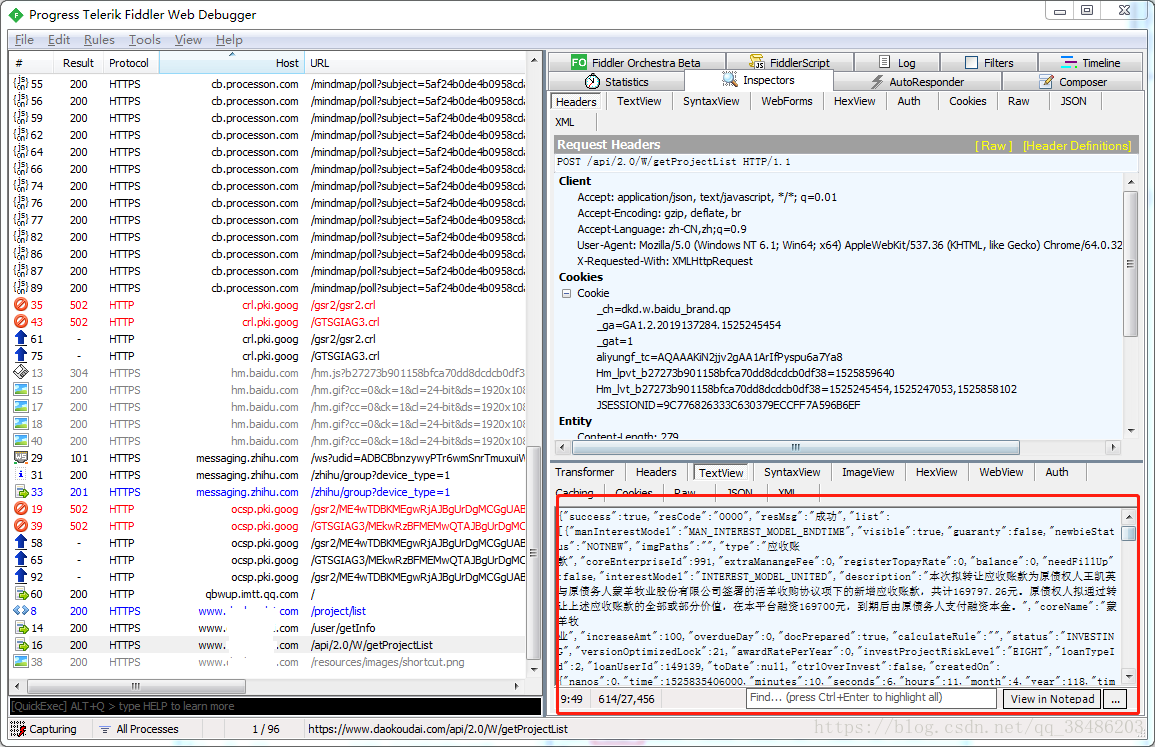1155x747 pixels.
Task: Open the Help menu
Action: (x=229, y=40)
